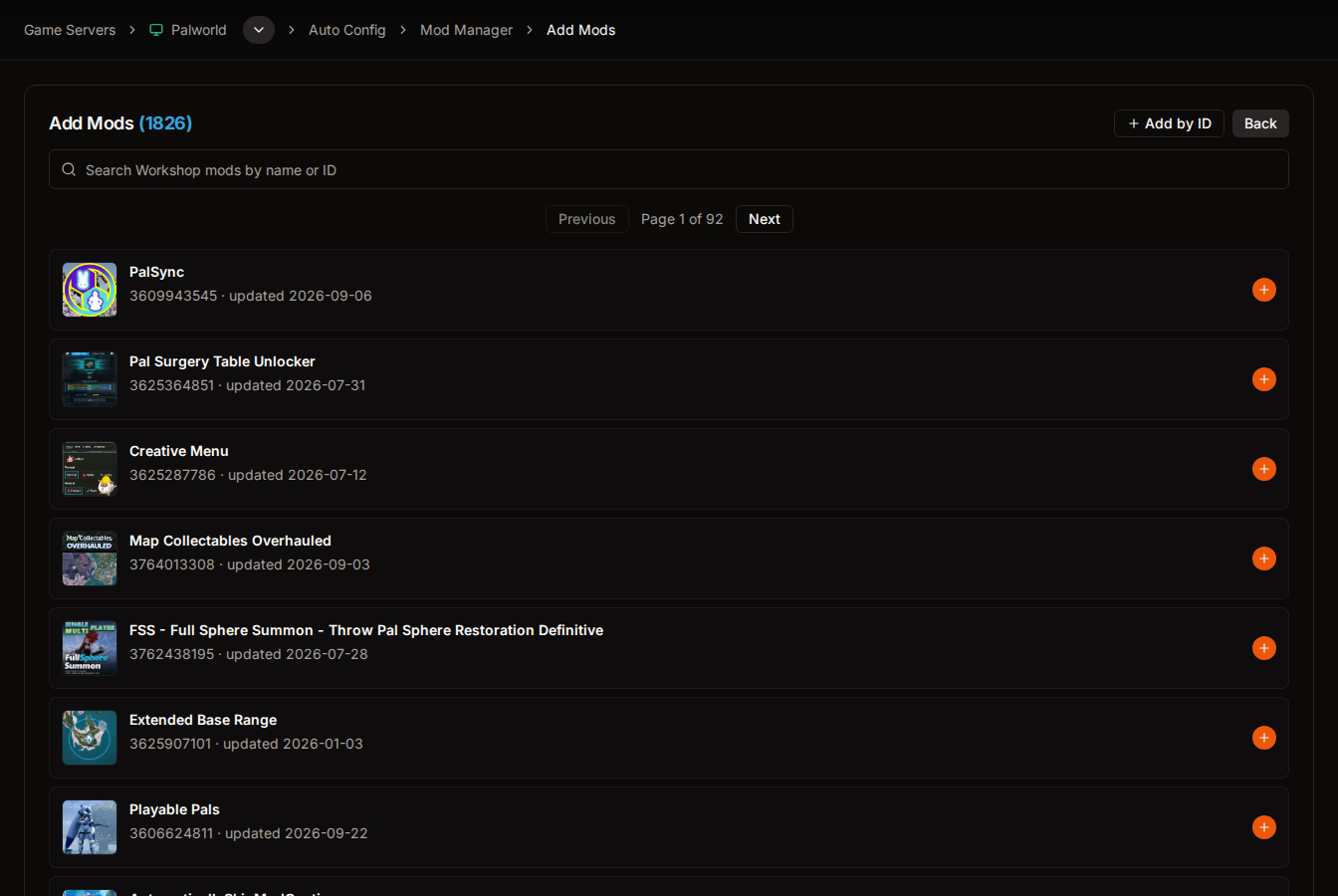Add FSS Full Sphere Summon via plus icon
The image size is (1338, 896).
pos(1264,648)
